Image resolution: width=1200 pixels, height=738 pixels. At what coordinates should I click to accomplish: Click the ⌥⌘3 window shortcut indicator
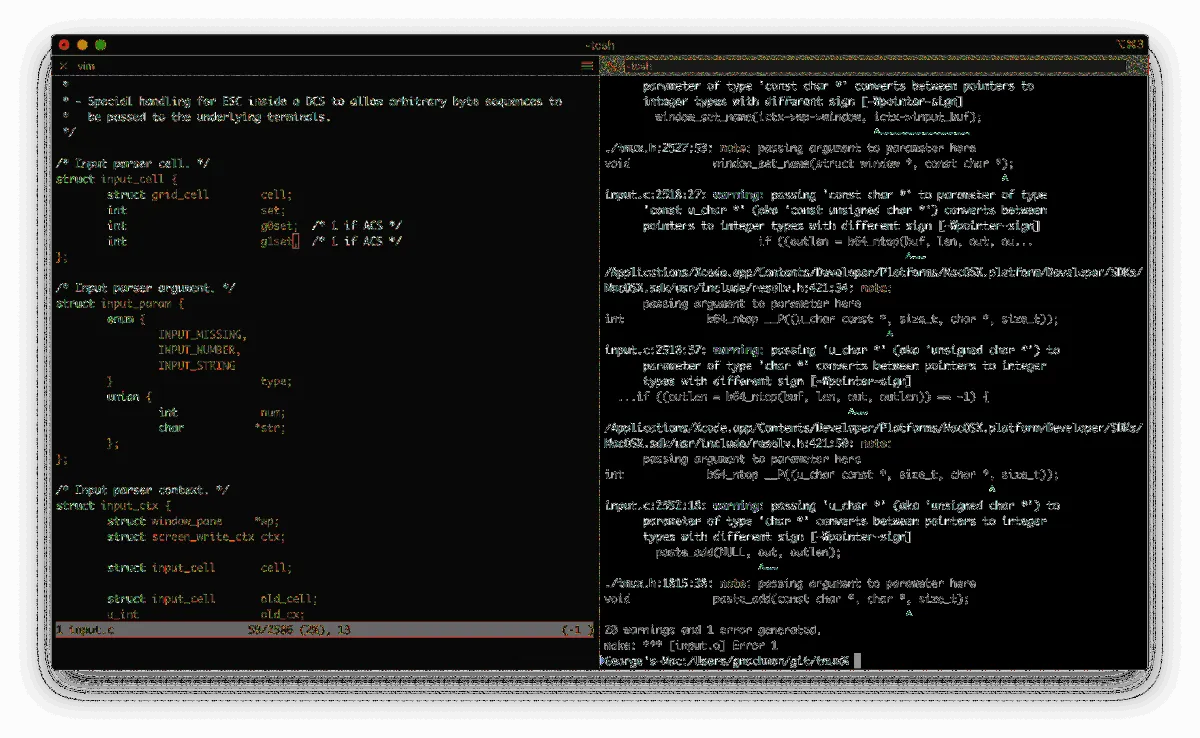(1129, 45)
